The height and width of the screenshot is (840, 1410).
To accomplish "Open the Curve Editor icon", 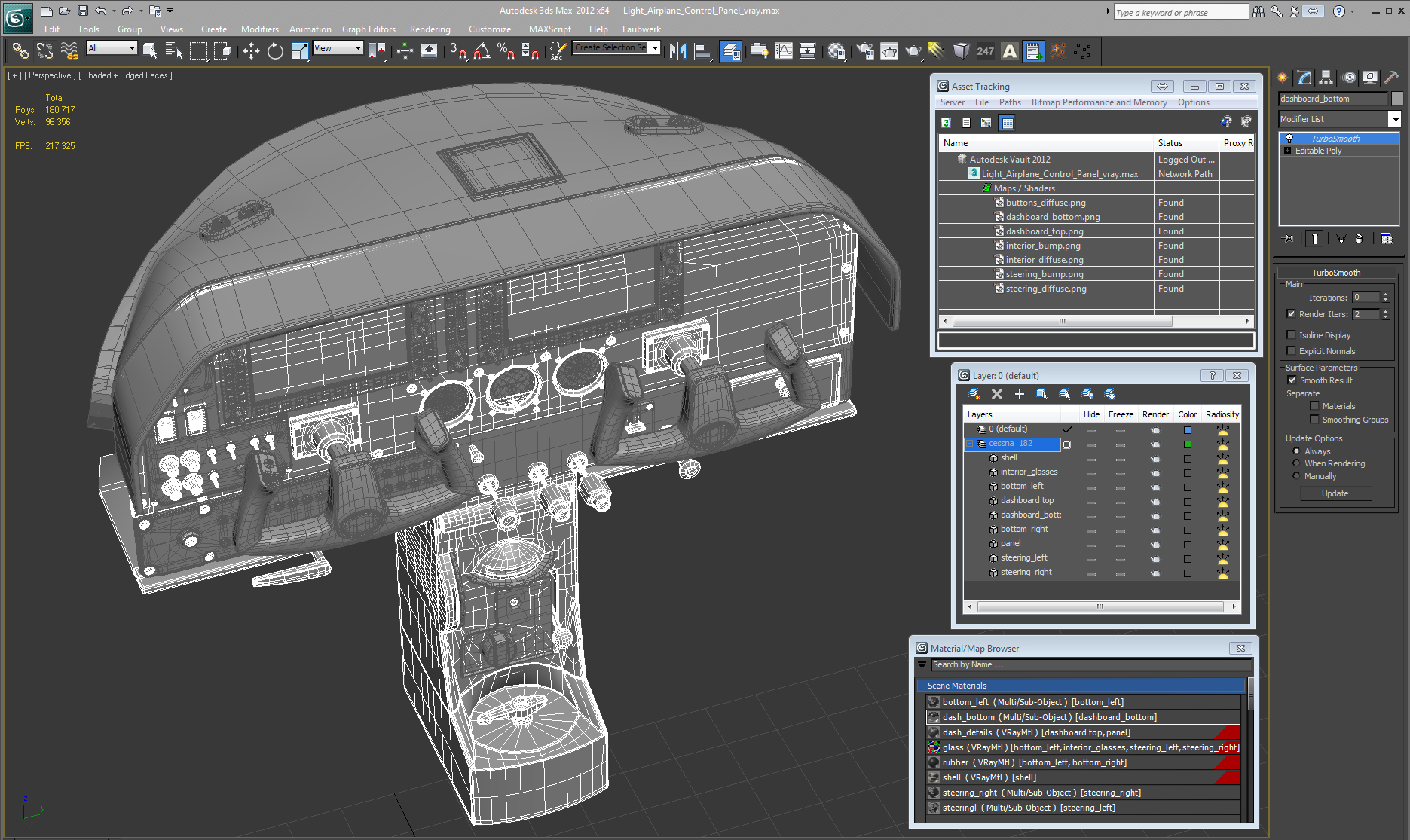I will coord(784,51).
